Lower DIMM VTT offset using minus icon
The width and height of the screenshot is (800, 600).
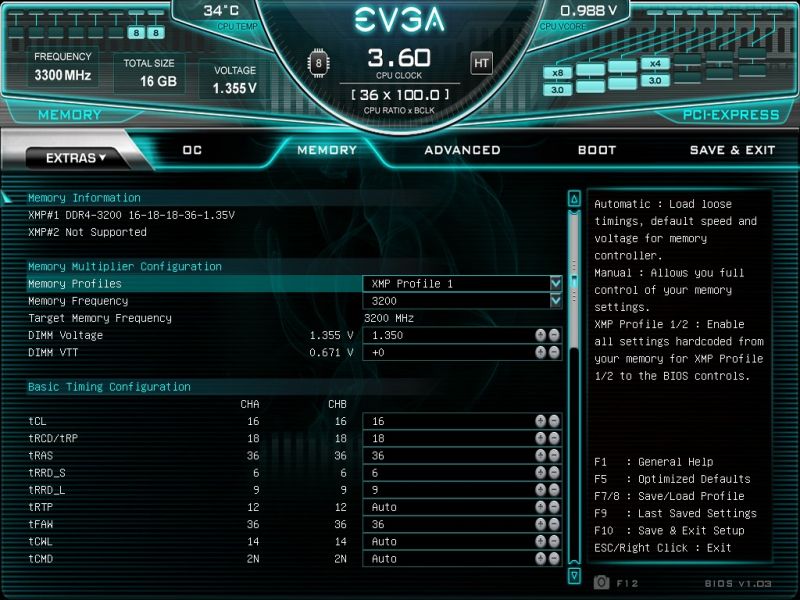(554, 353)
